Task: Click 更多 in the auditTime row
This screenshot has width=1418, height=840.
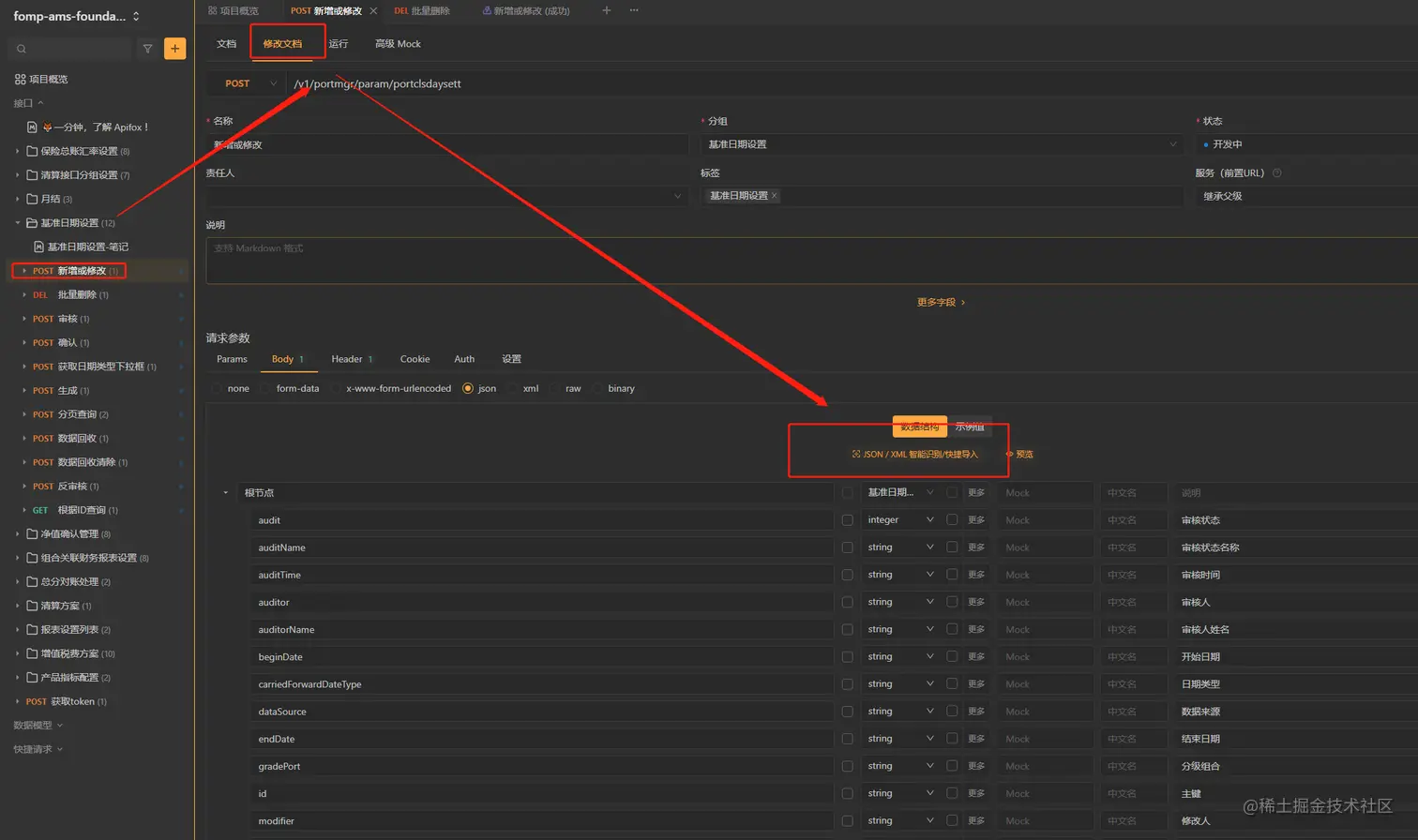Action: [976, 575]
